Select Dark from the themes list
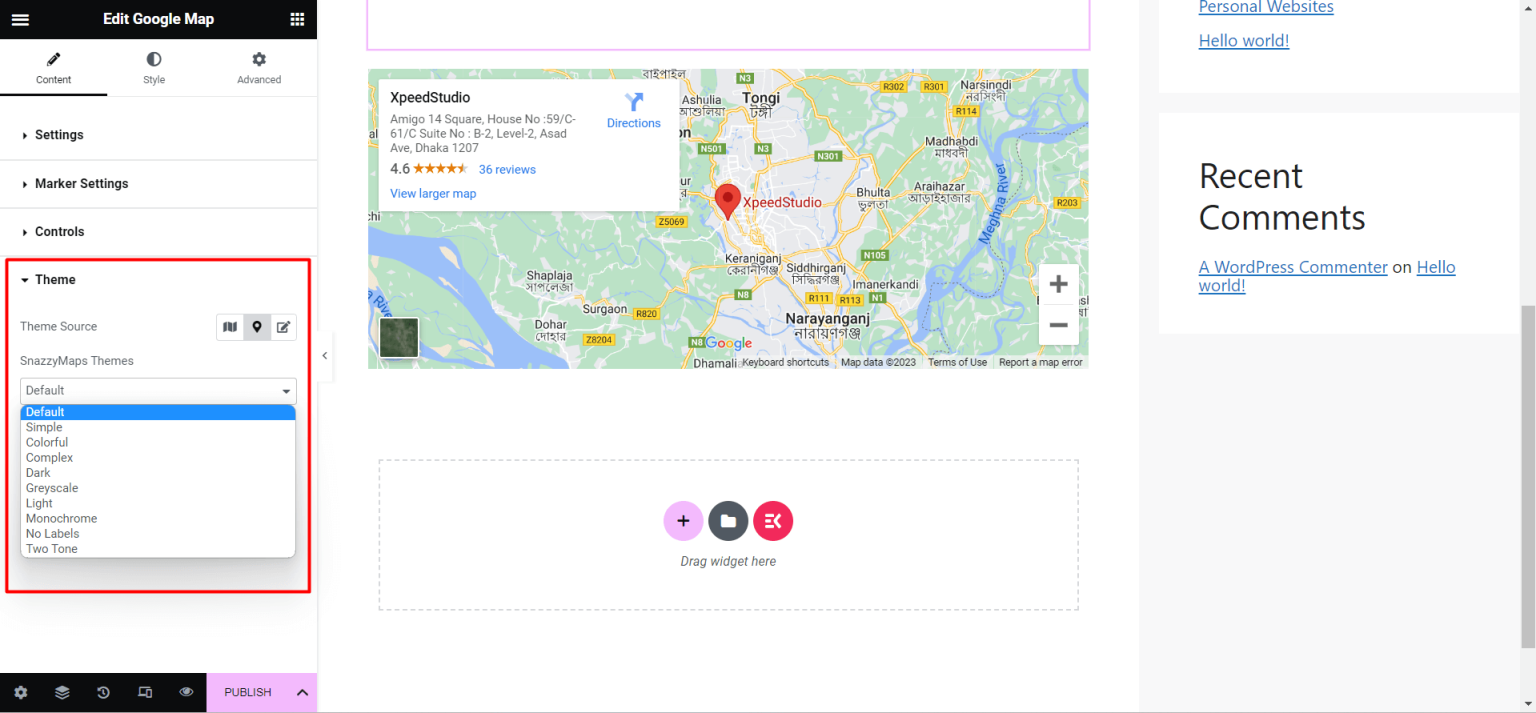 click(38, 472)
